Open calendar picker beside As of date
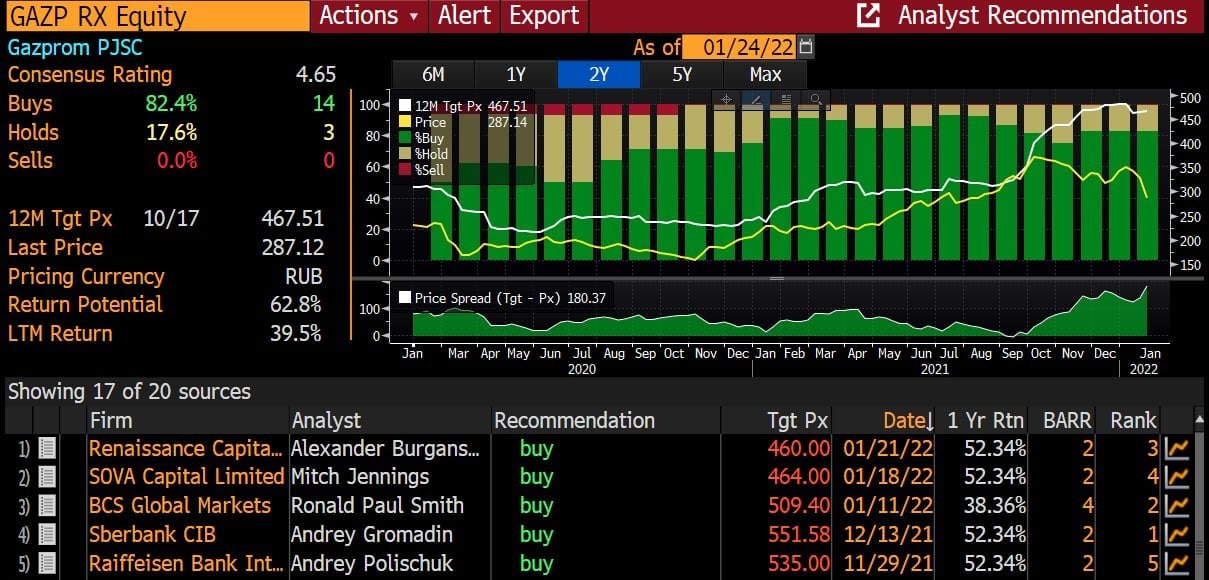This screenshot has height=580, width=1209. [806, 46]
